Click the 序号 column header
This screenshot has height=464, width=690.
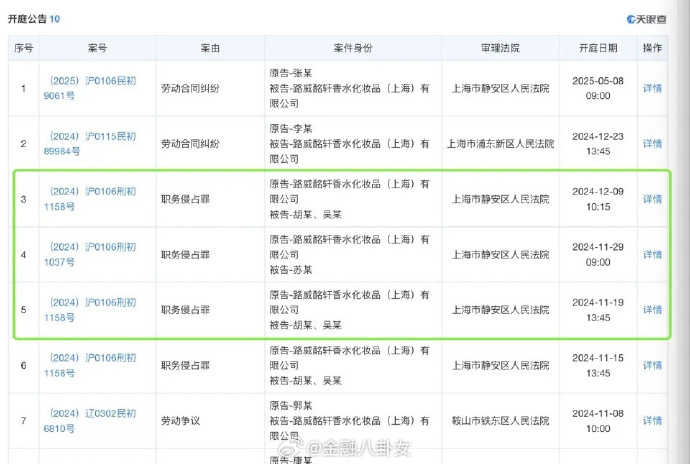[x=23, y=48]
